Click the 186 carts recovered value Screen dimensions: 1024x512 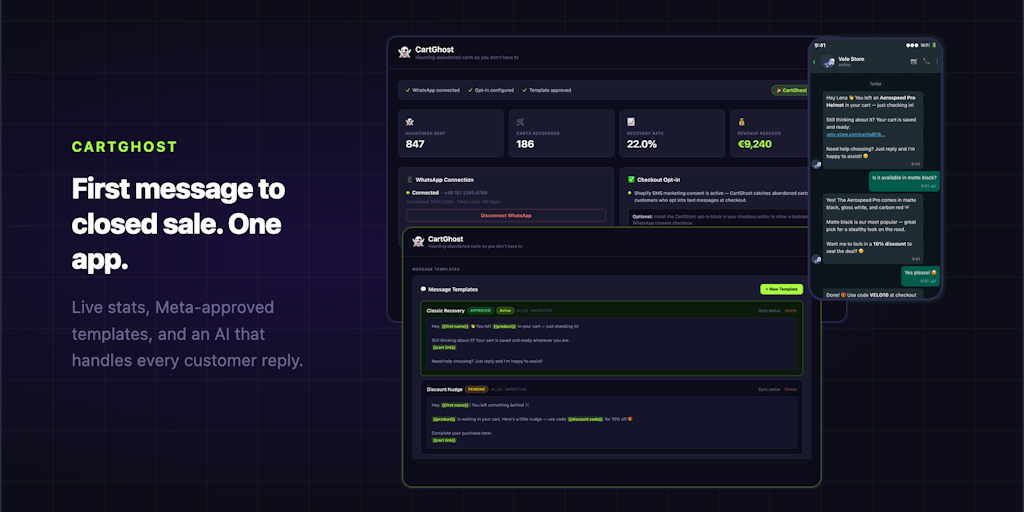(525, 144)
